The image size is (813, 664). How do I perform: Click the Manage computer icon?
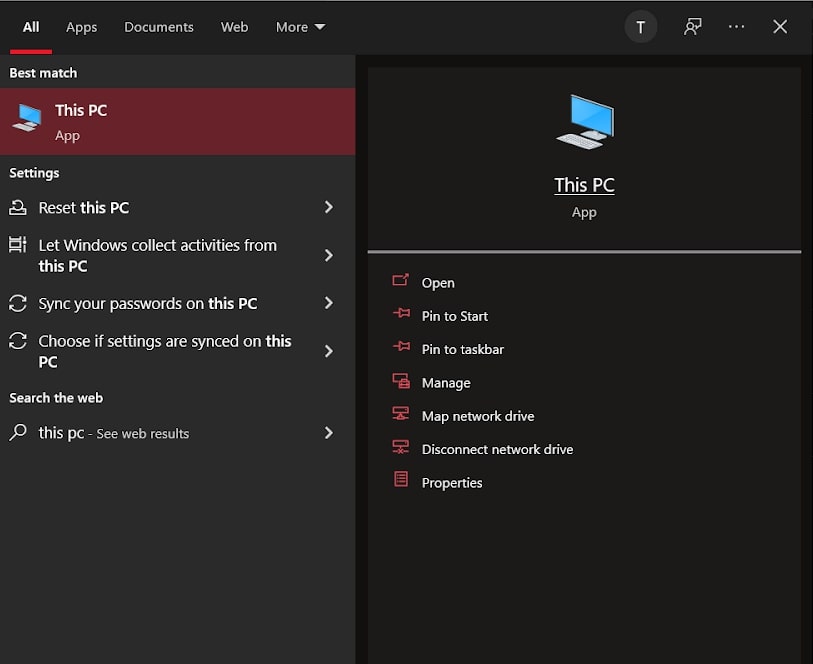tap(401, 381)
